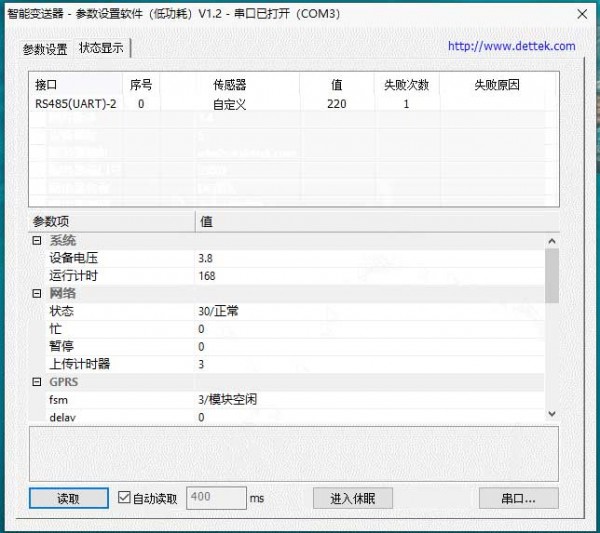Click the 失败次数 column header
600x533 pixels.
[406, 85]
